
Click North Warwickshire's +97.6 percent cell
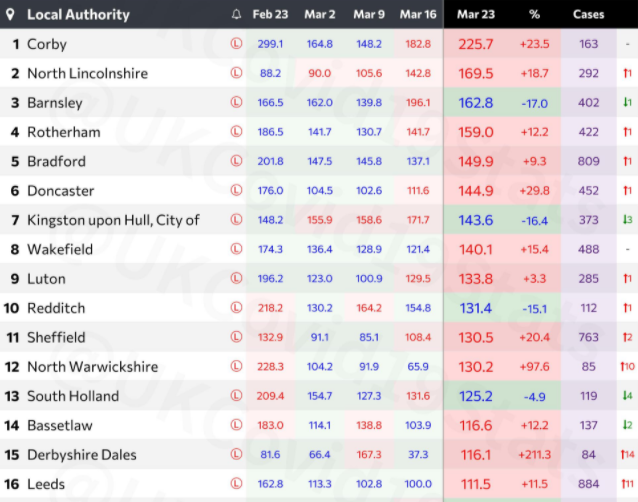point(534,367)
